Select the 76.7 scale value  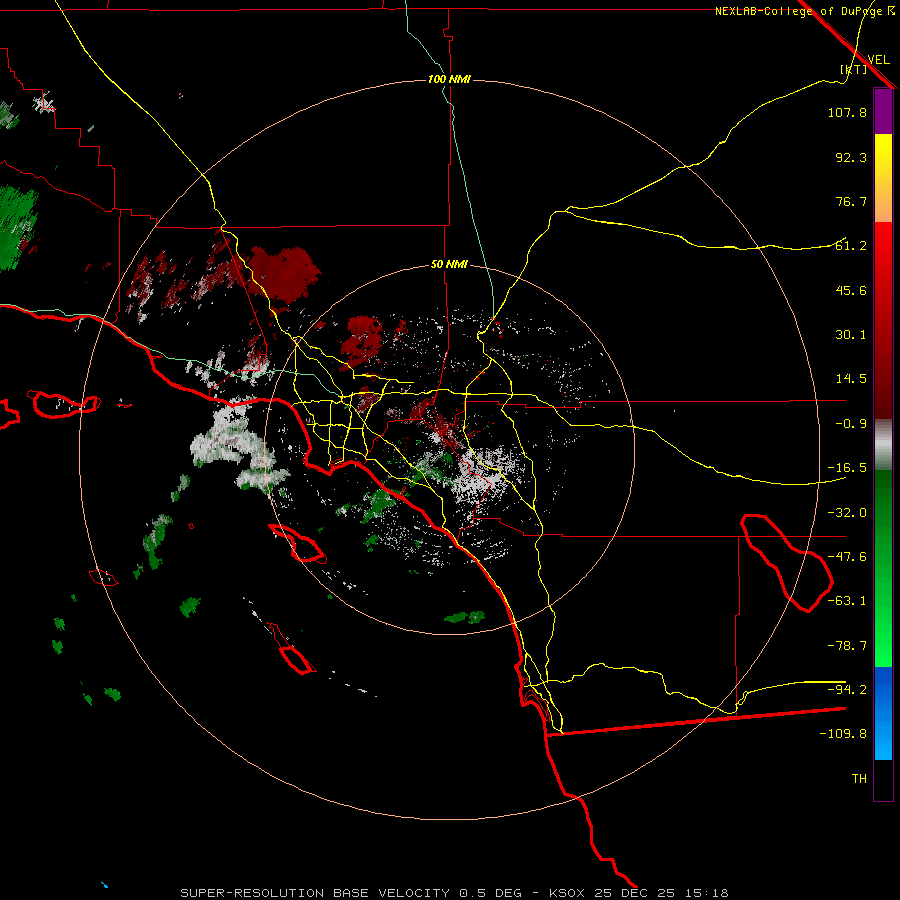pos(851,201)
